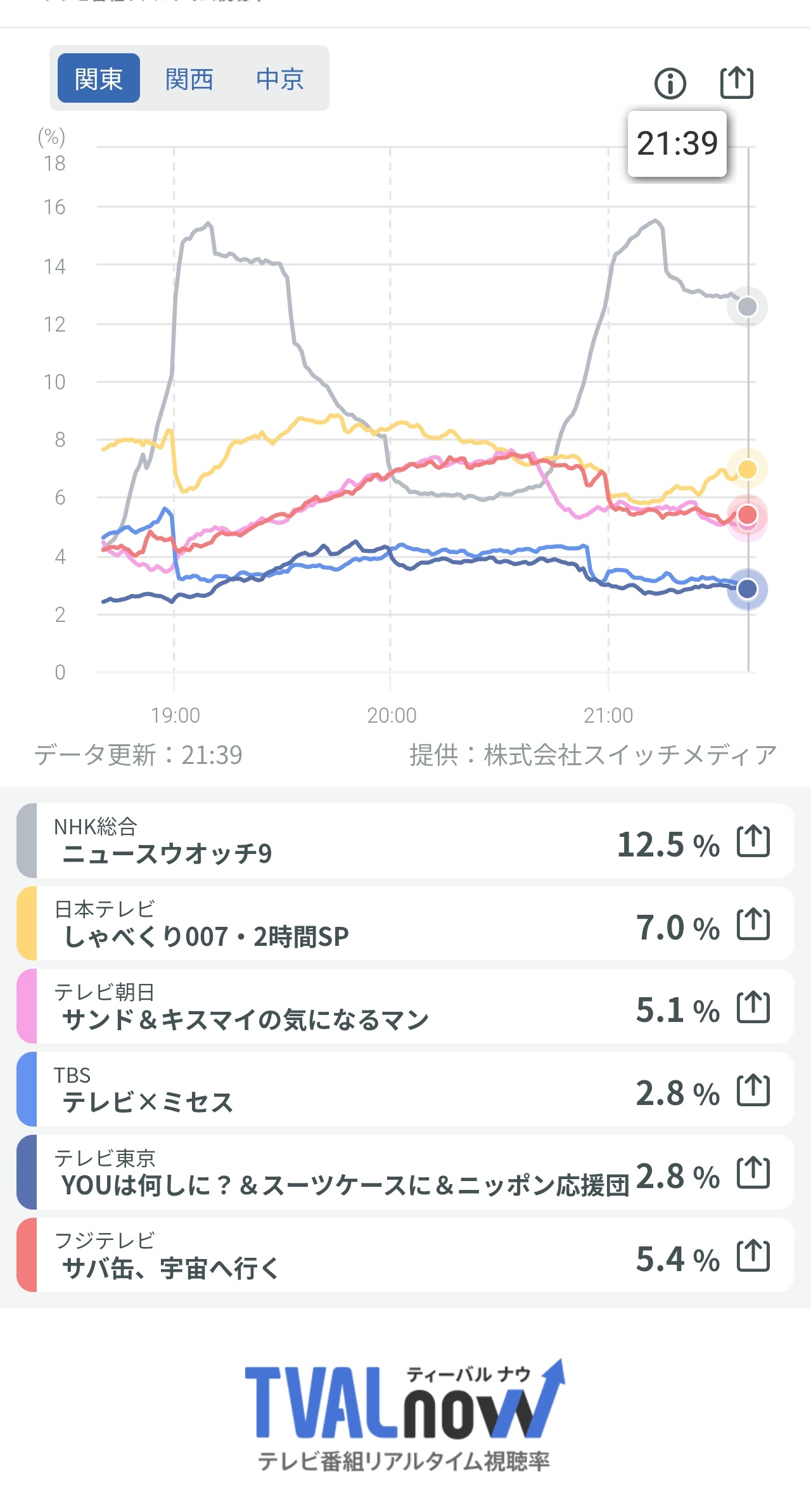Click the dark blue テレビ東京 data point

(748, 589)
